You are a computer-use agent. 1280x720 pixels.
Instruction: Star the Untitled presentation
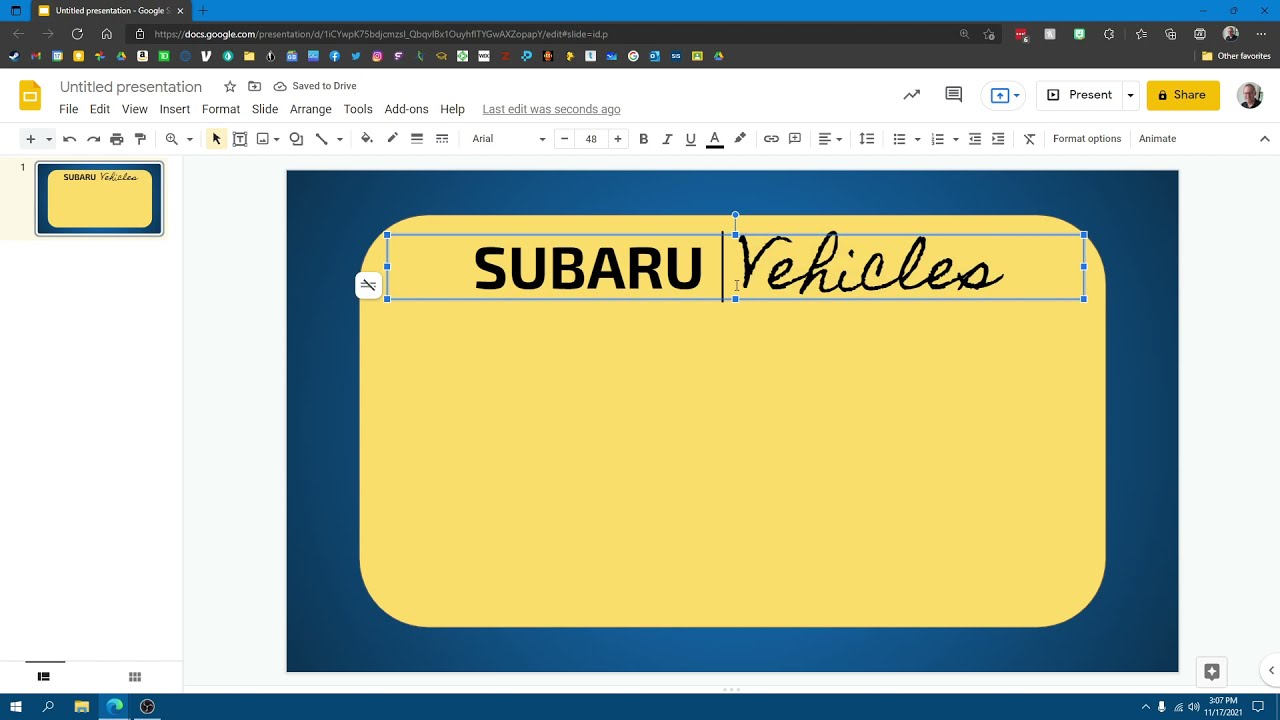(x=230, y=86)
